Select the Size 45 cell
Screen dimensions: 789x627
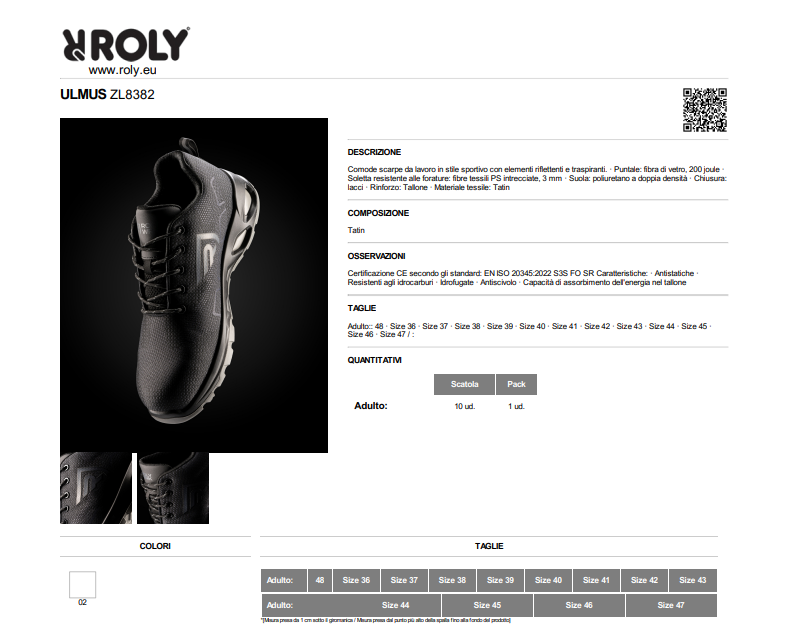(x=487, y=605)
